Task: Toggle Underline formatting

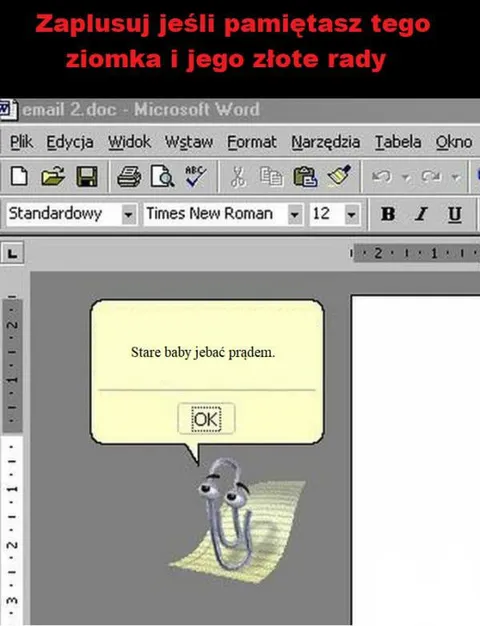Action: pos(454,214)
